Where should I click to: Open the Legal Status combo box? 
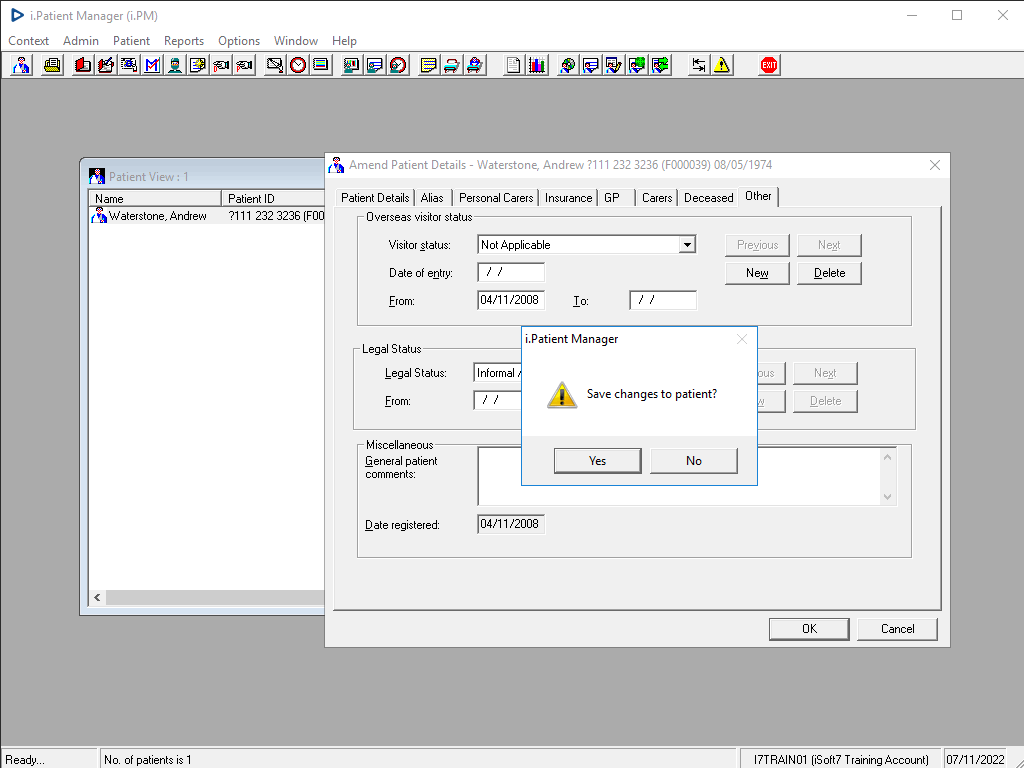tap(498, 373)
